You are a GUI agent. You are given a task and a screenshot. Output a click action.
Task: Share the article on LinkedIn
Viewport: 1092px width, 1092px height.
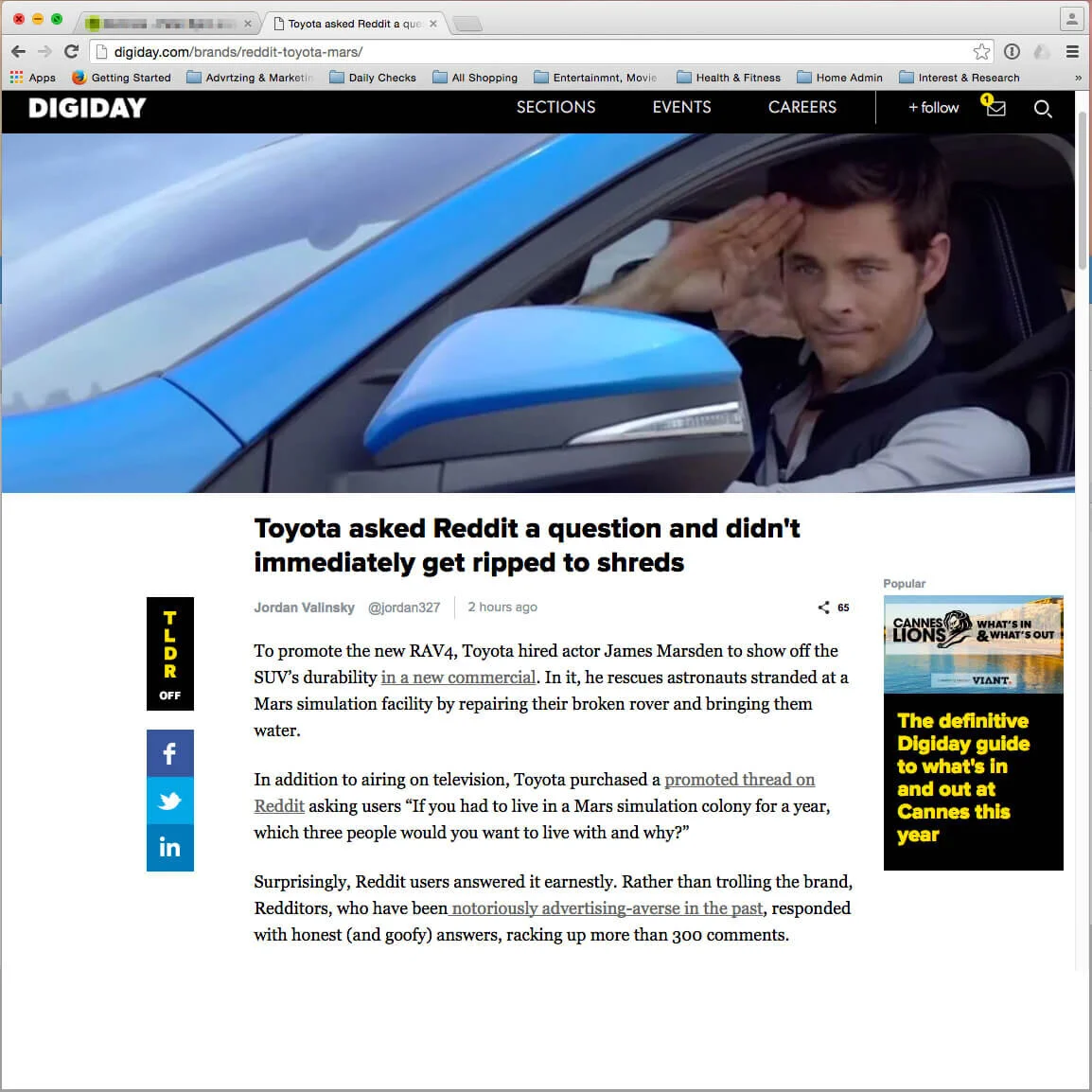click(170, 848)
